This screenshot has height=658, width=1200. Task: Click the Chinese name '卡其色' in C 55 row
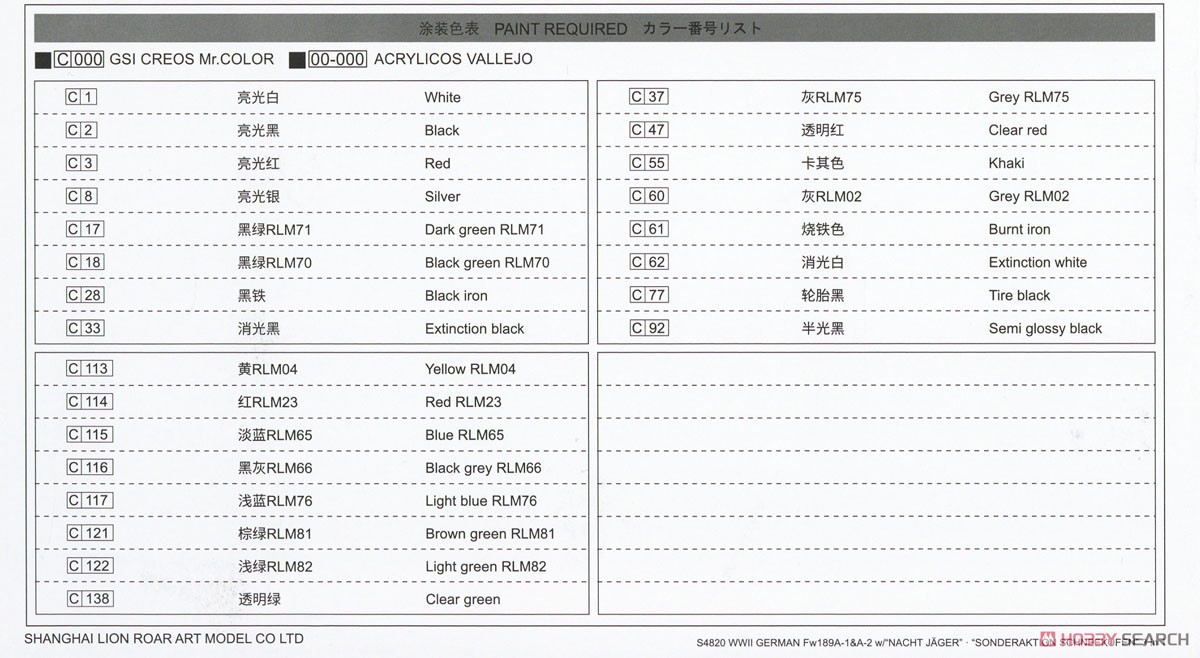click(822, 163)
